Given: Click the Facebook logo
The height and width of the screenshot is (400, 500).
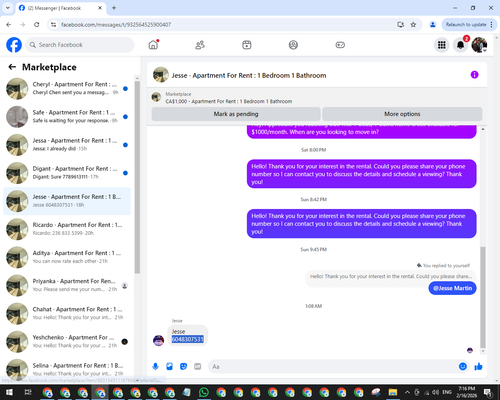Looking at the screenshot, I should [x=14, y=45].
